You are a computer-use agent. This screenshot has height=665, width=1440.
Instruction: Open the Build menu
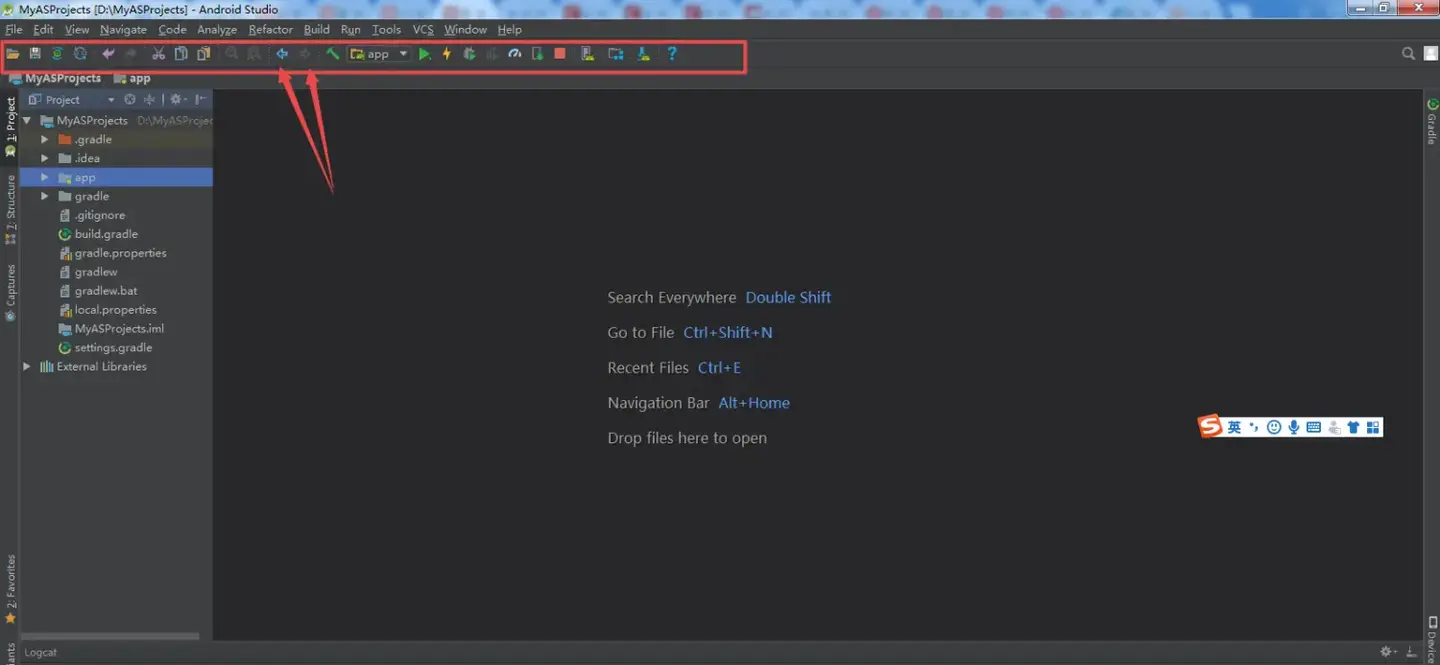(x=316, y=29)
